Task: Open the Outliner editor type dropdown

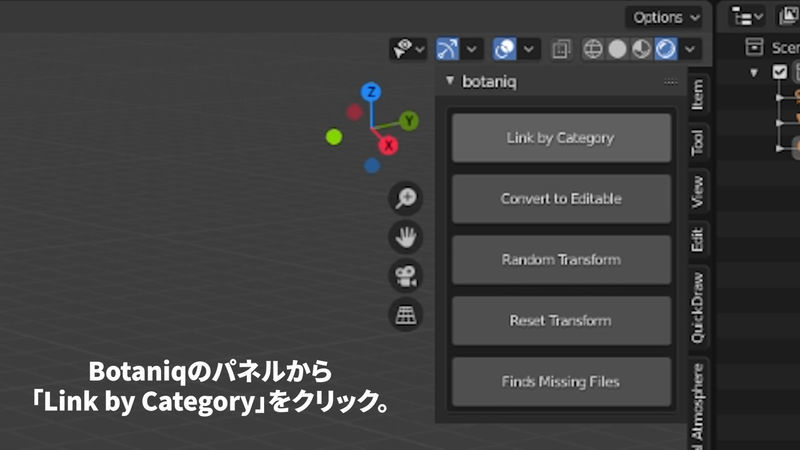Action: pyautogui.click(x=747, y=17)
